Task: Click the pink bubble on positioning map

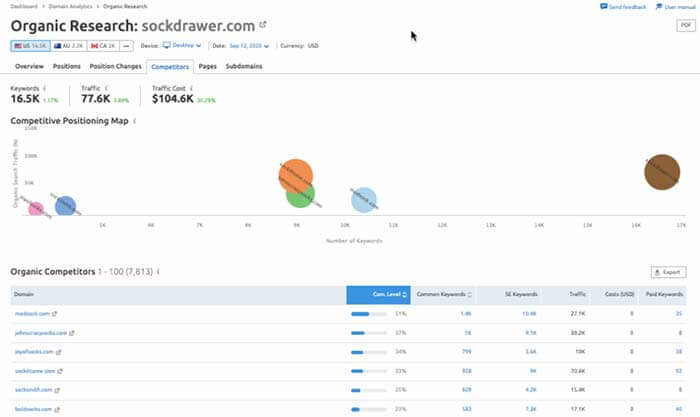Action: point(36,209)
